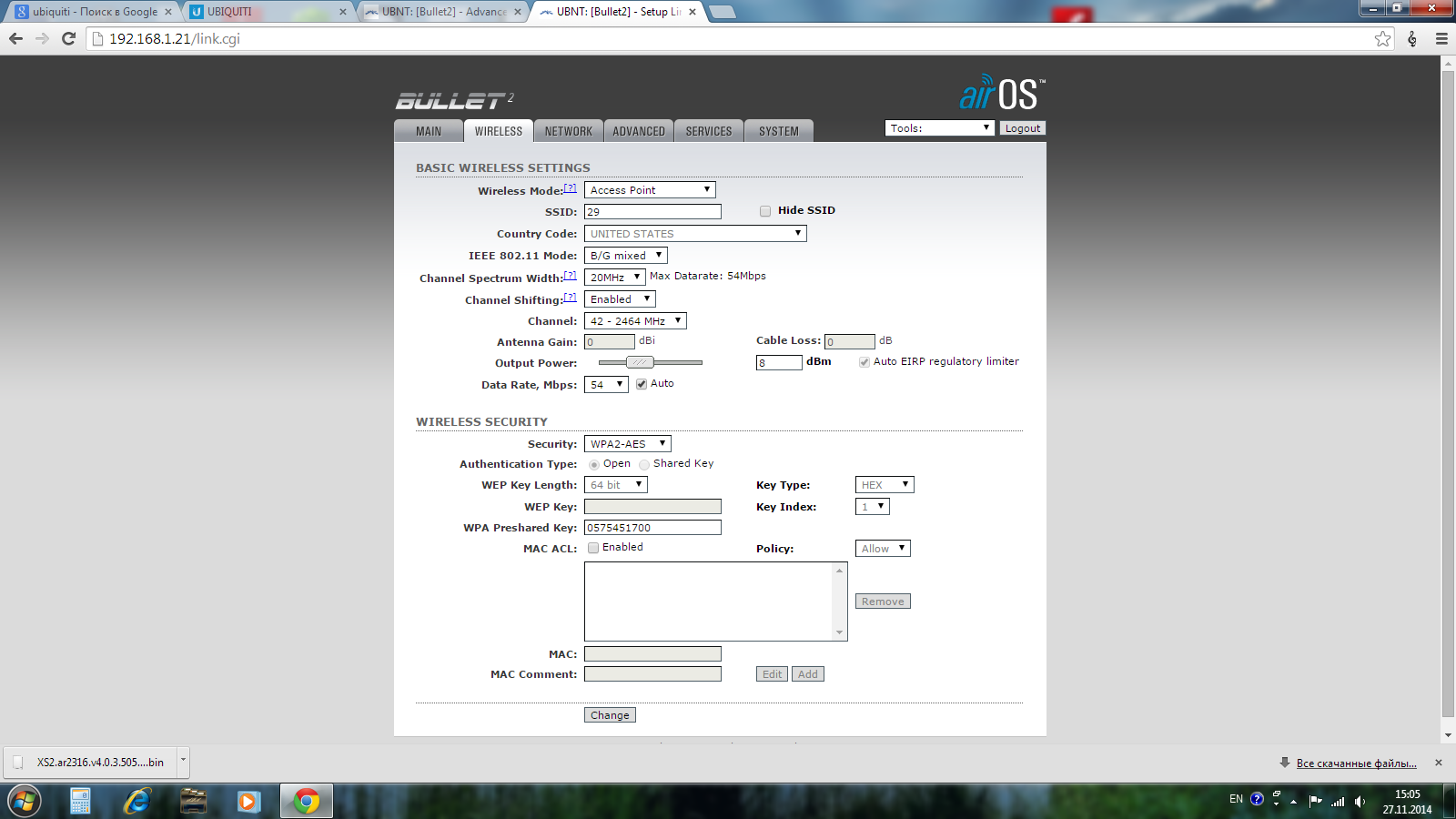Click the browser back arrow

click(x=15, y=38)
